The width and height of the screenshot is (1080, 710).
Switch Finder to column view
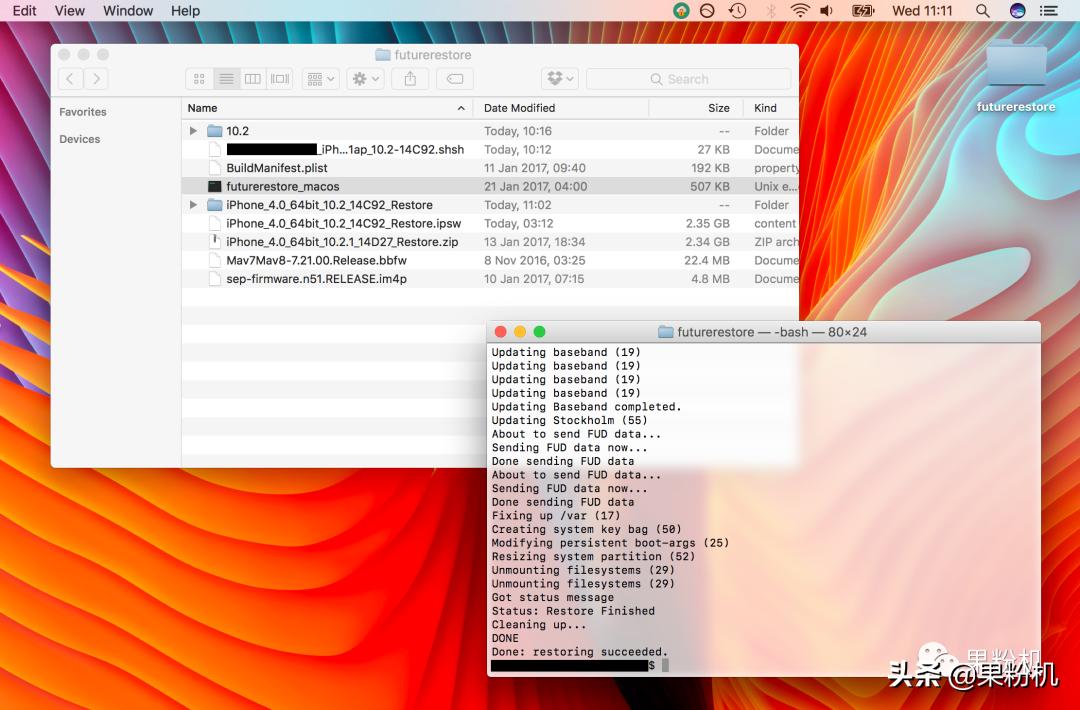[253, 79]
